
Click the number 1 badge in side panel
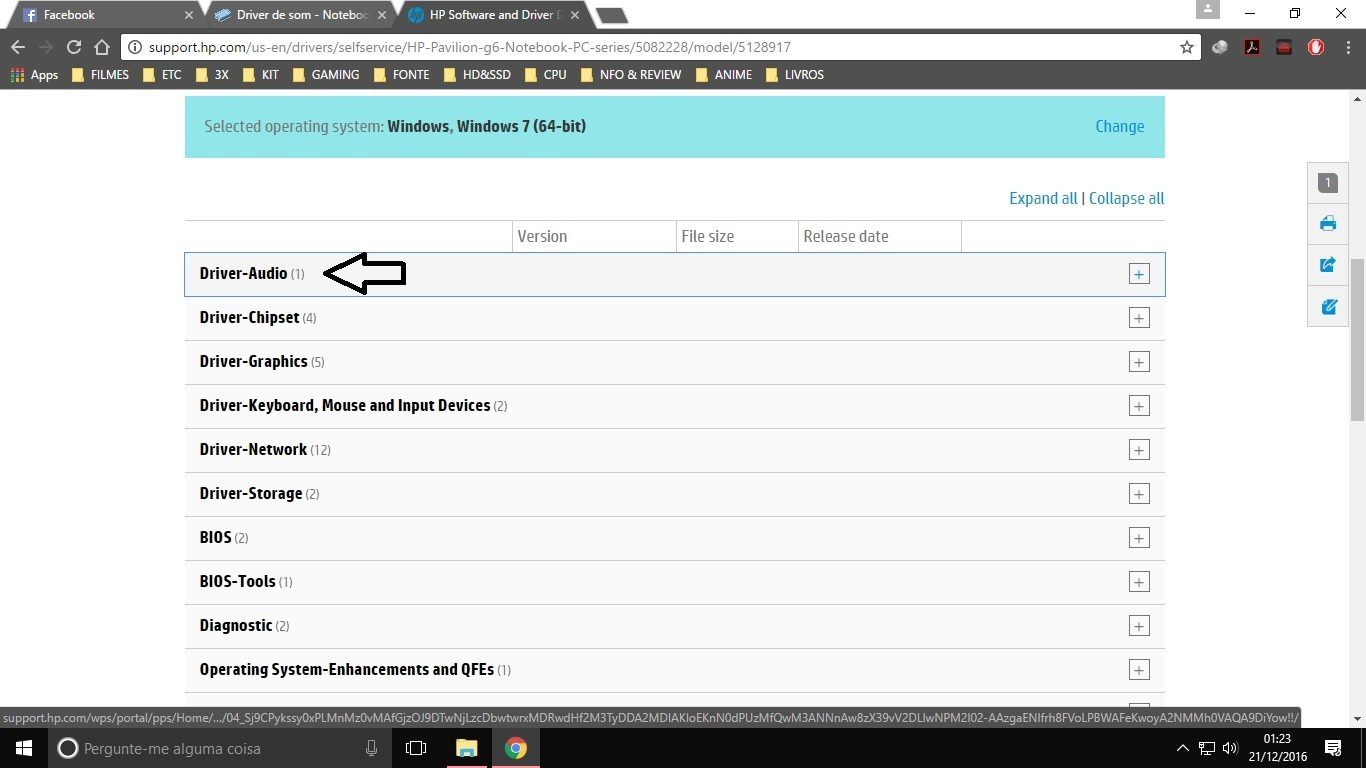(1328, 183)
